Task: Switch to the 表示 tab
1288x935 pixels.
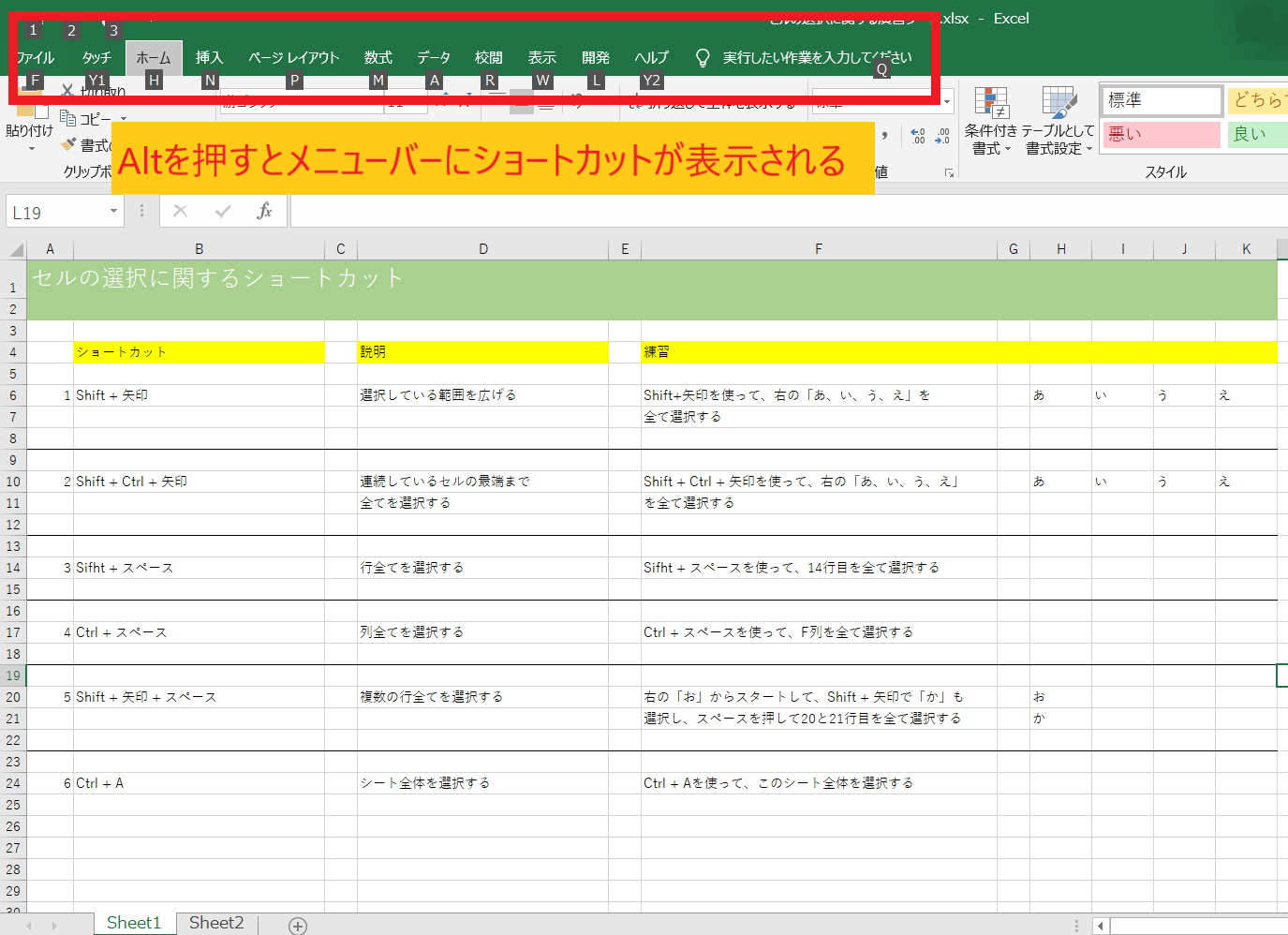Action: 541,58
